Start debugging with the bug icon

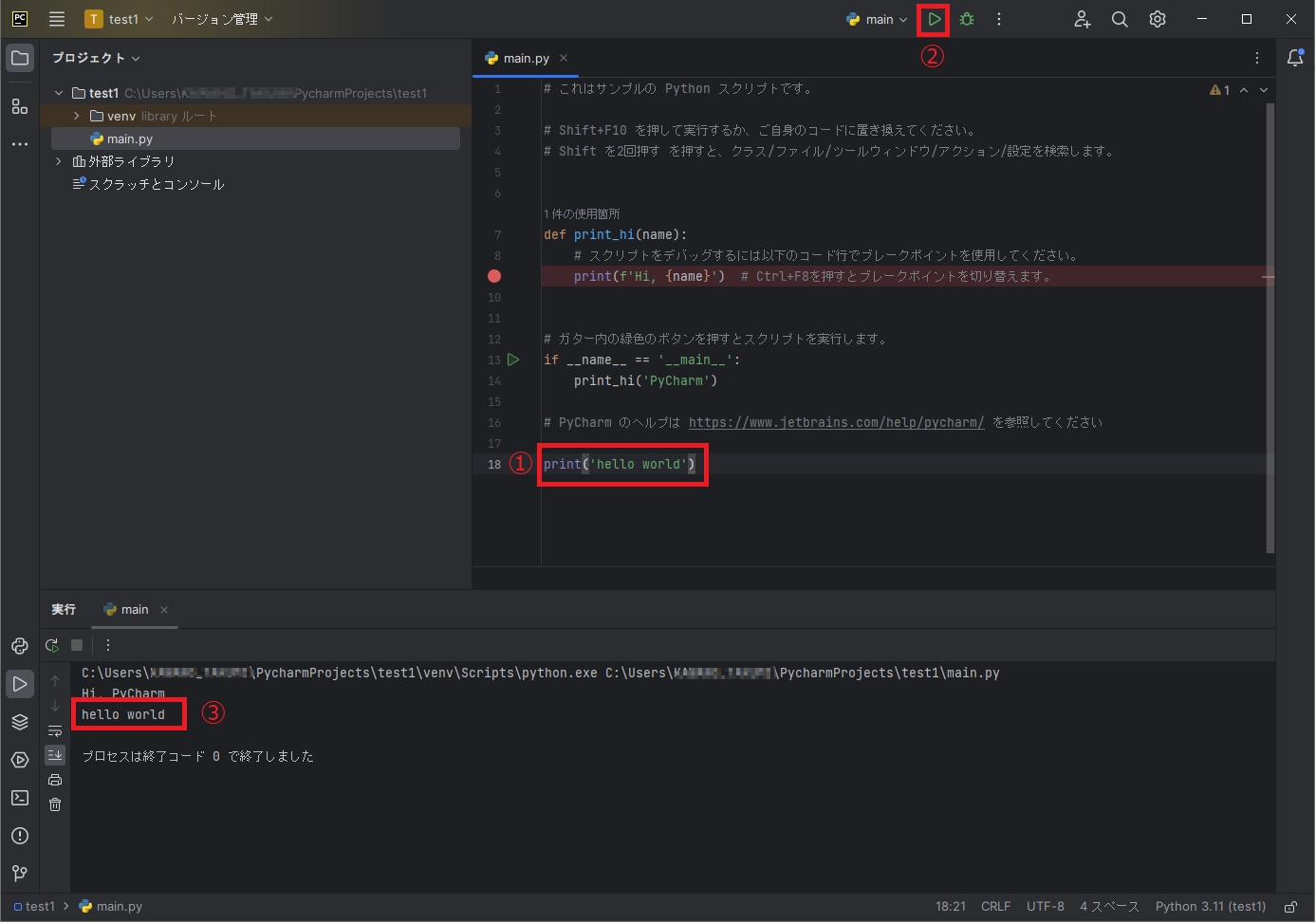click(967, 19)
